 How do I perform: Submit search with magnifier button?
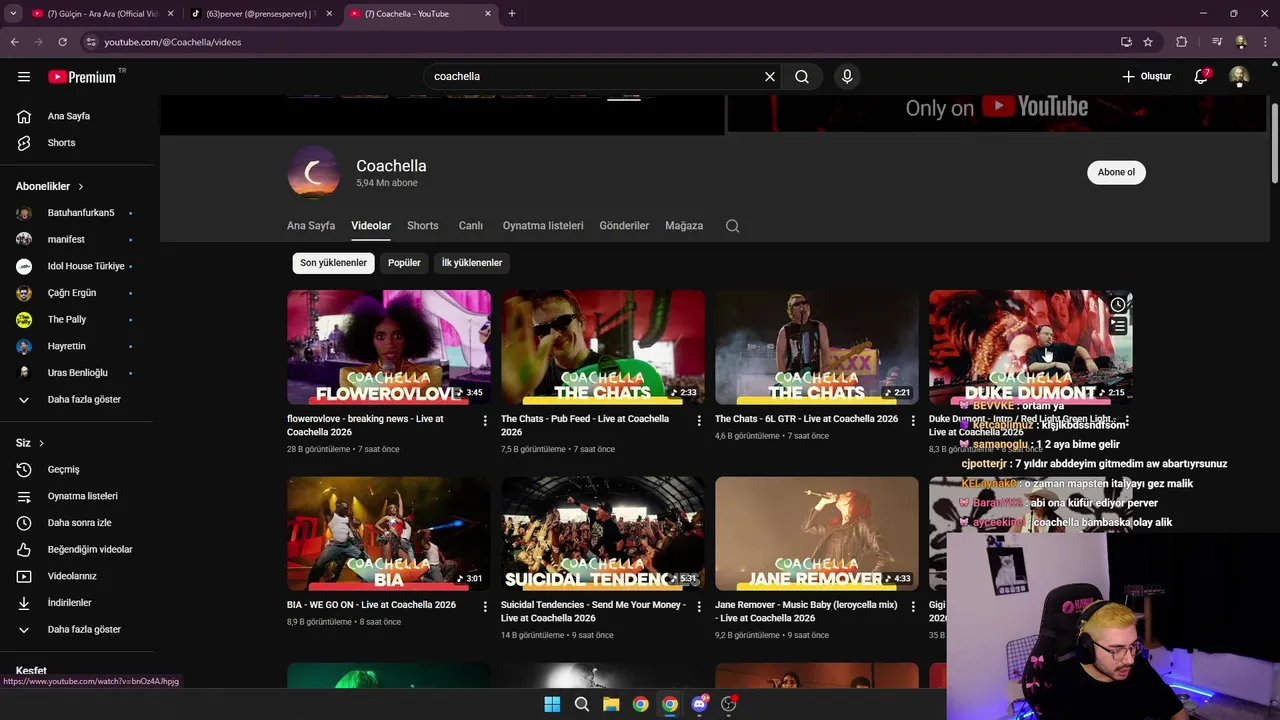(802, 76)
